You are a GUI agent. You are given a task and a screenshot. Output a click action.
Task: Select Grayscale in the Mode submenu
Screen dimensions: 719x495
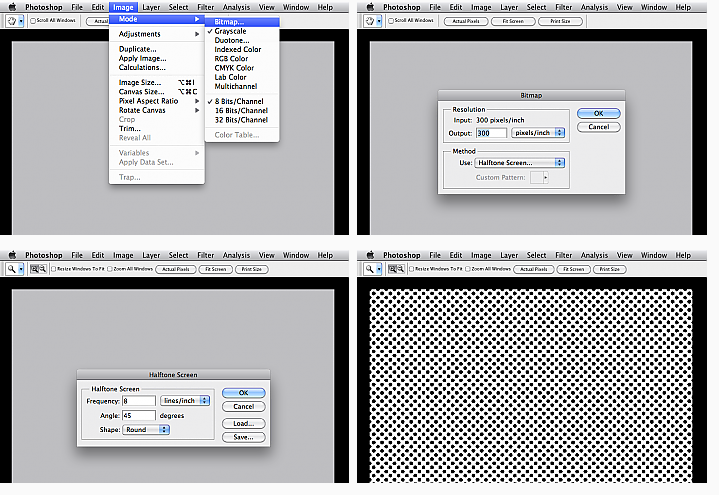tap(242, 31)
